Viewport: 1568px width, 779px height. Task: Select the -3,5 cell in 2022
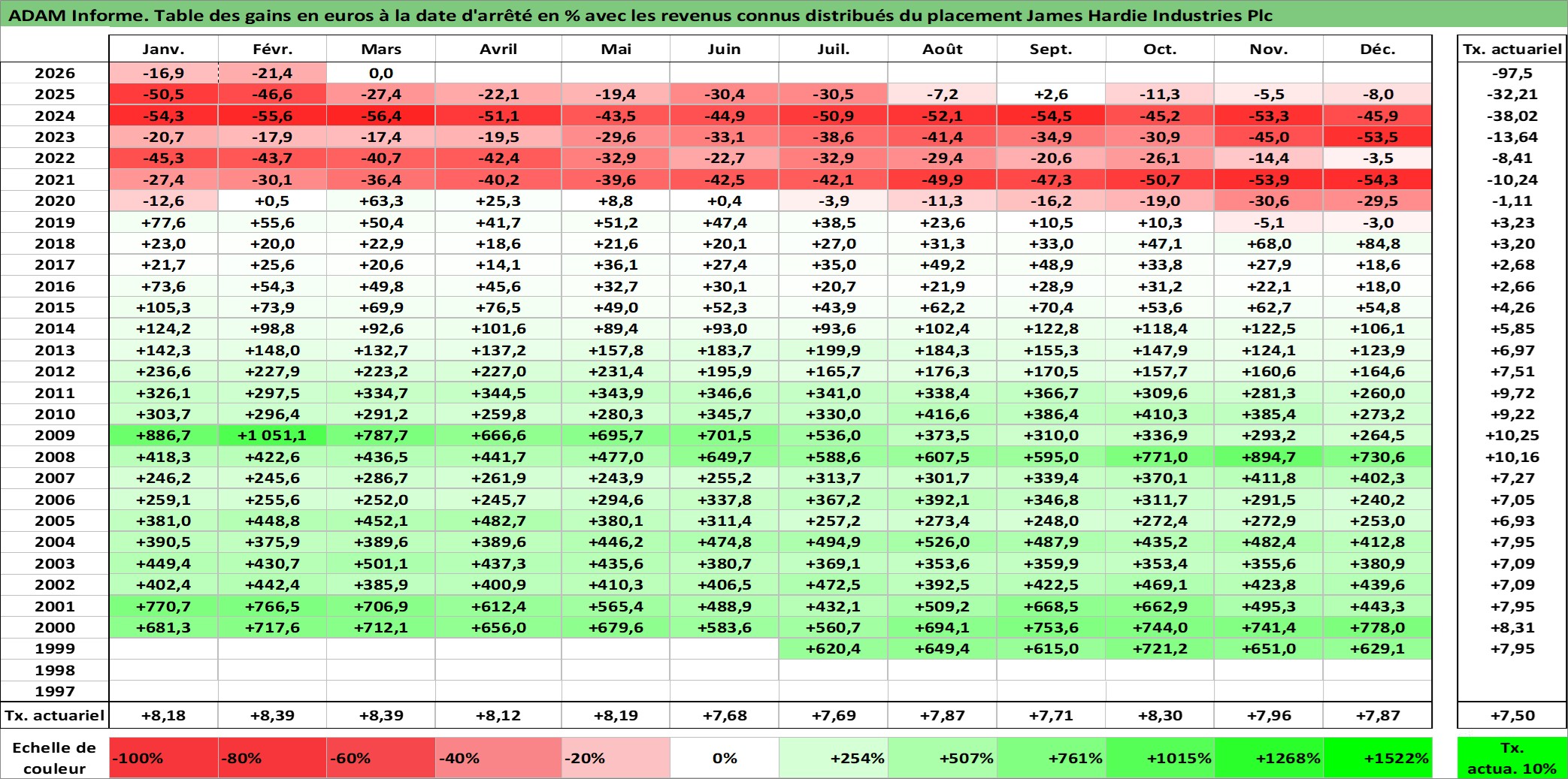pyautogui.click(x=1378, y=158)
